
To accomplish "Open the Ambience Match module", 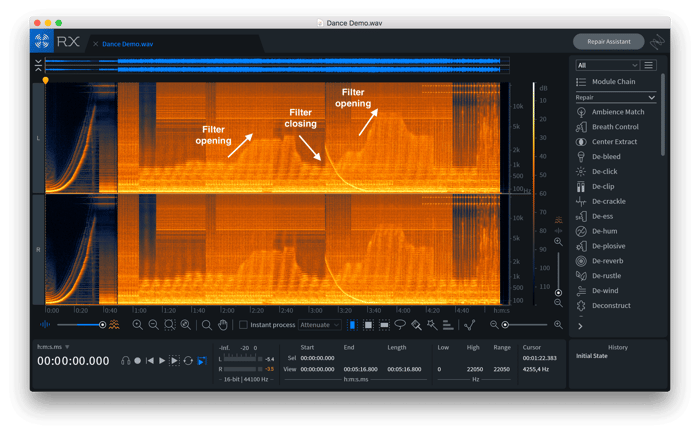I will point(610,112).
